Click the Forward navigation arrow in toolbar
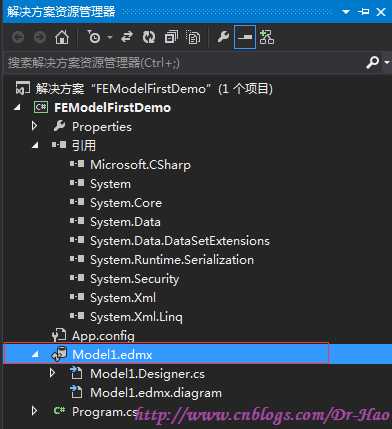Viewport: 392px width, 429px height. (40, 37)
